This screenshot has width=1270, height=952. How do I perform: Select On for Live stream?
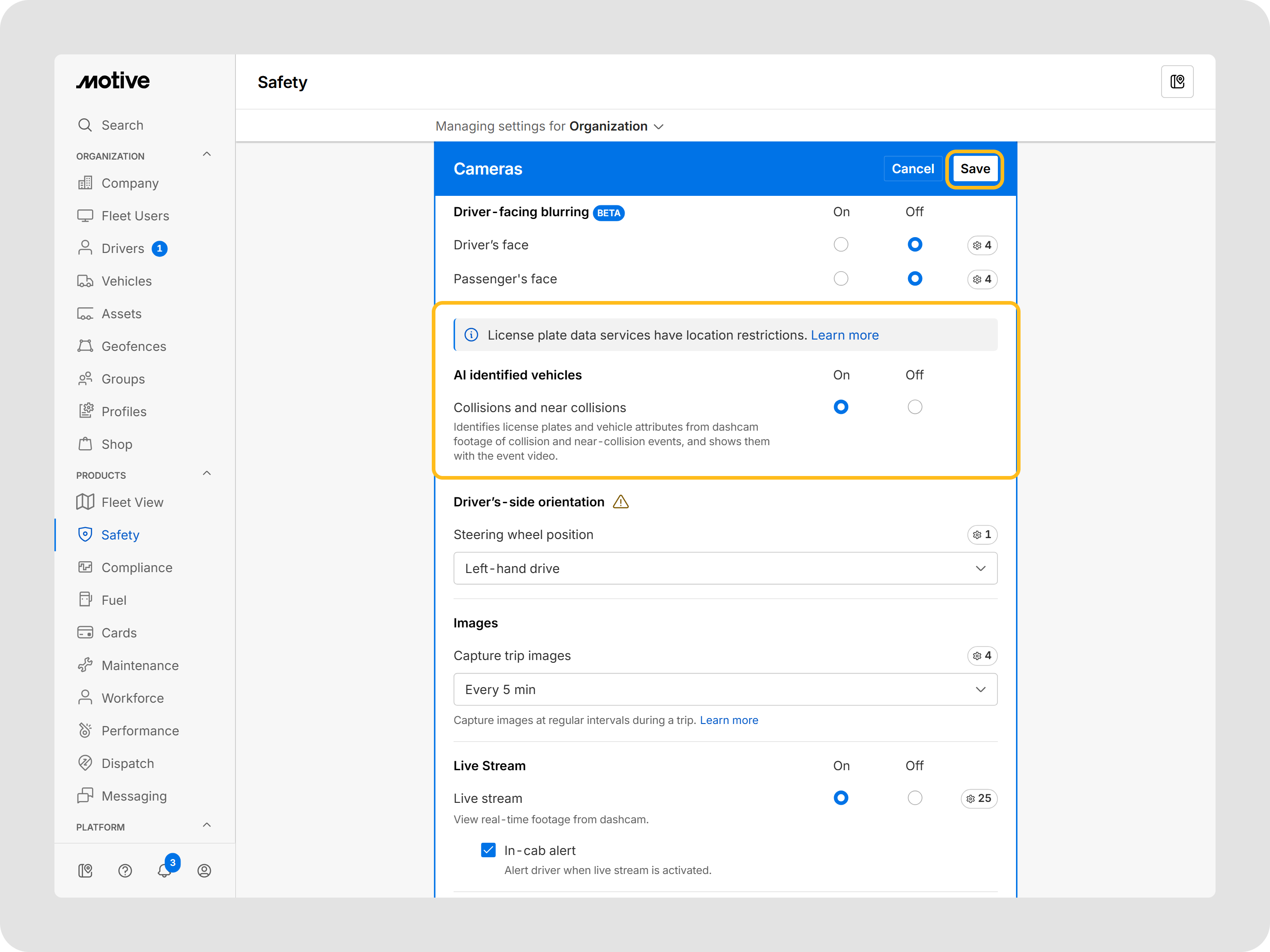(x=840, y=797)
